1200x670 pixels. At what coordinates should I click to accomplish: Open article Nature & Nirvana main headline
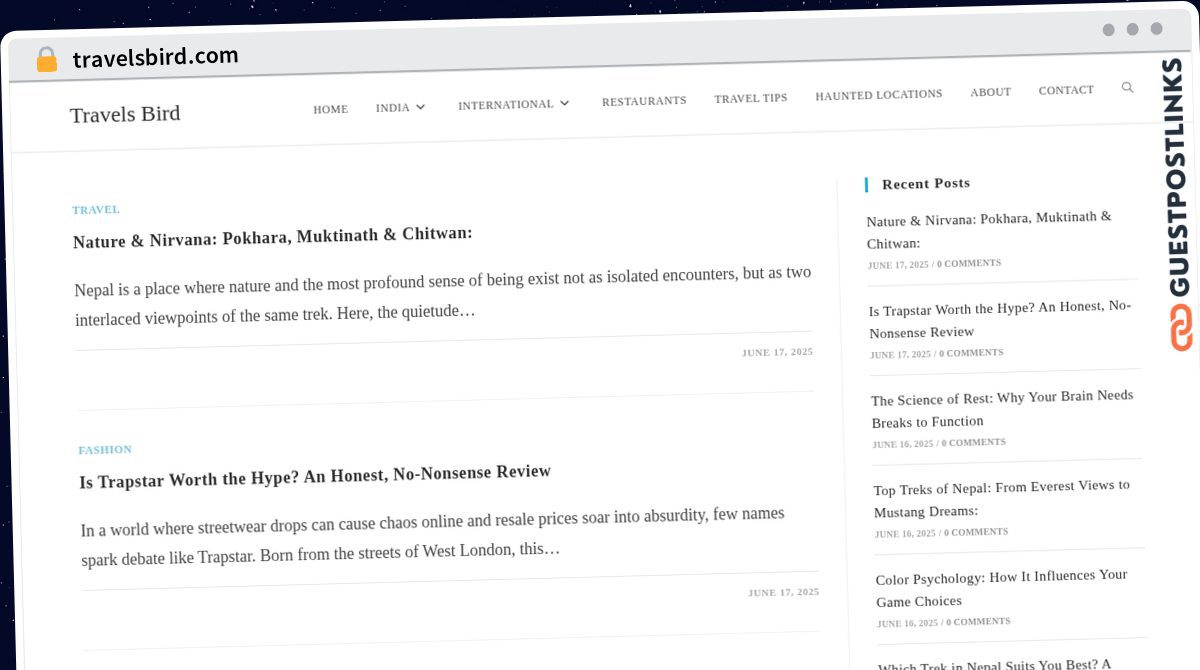coord(272,238)
